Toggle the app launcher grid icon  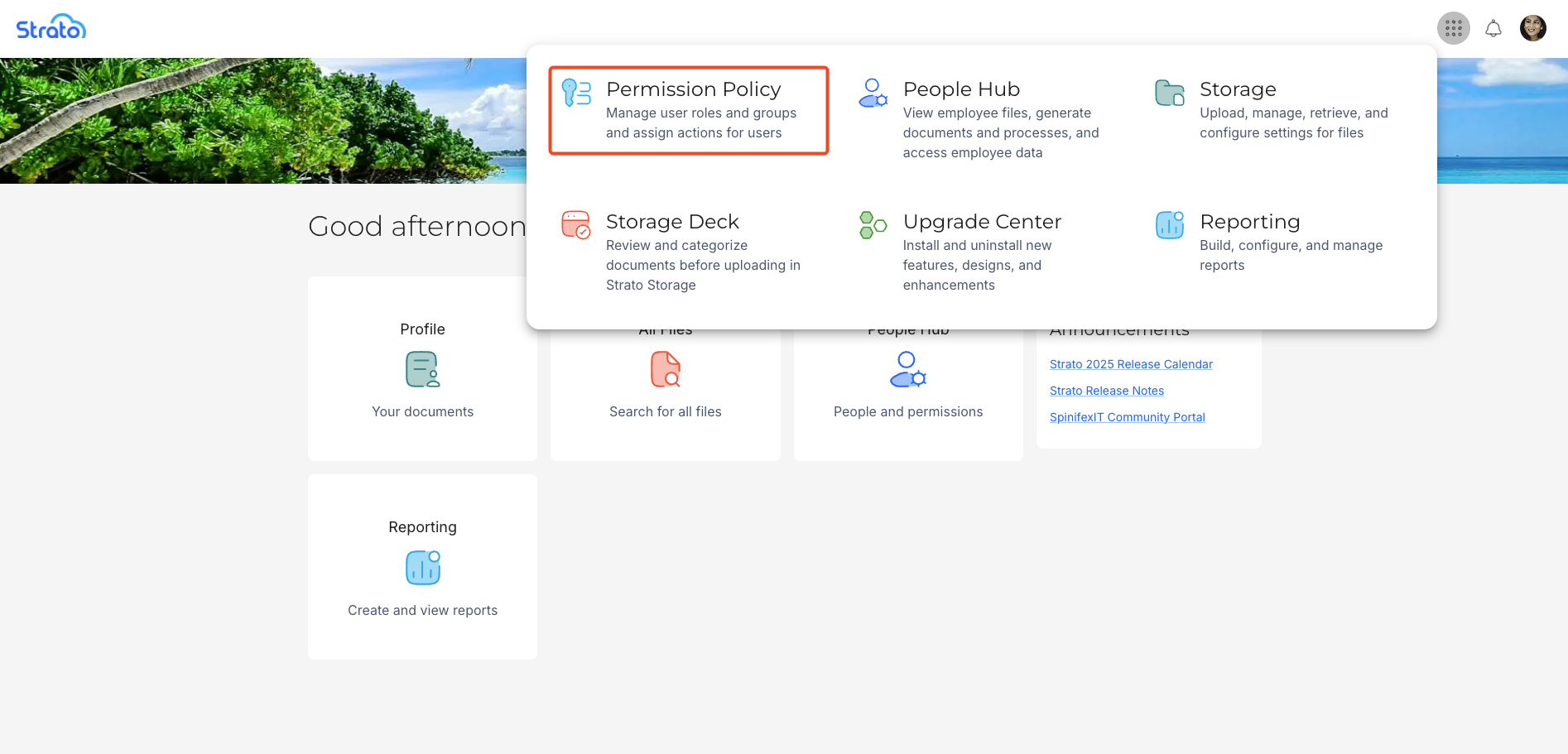tap(1453, 29)
